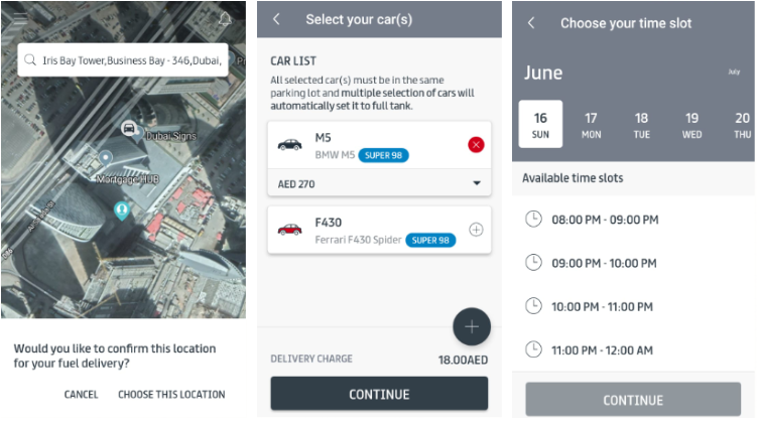Tap the round plus button to add a car

(472, 327)
